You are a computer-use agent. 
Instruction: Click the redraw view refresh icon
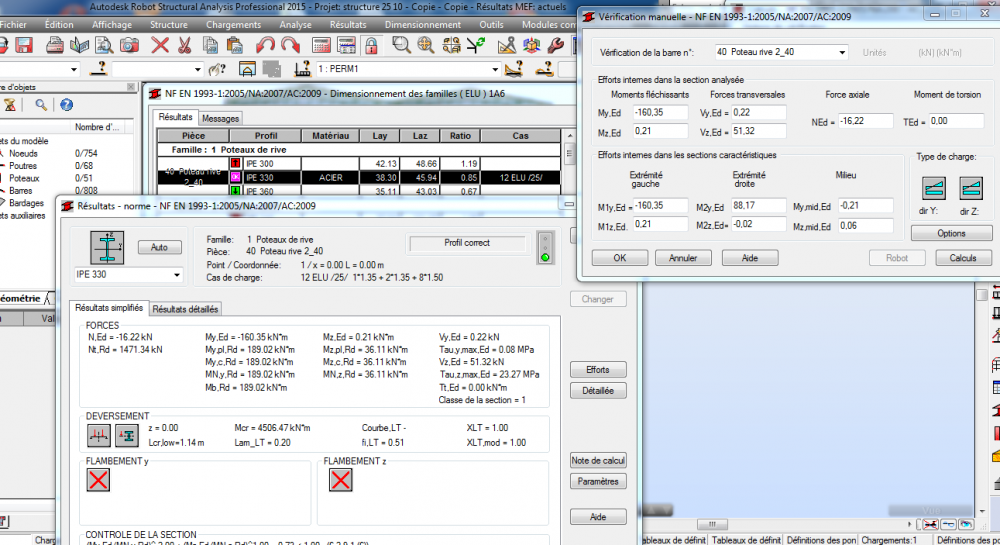coord(476,45)
